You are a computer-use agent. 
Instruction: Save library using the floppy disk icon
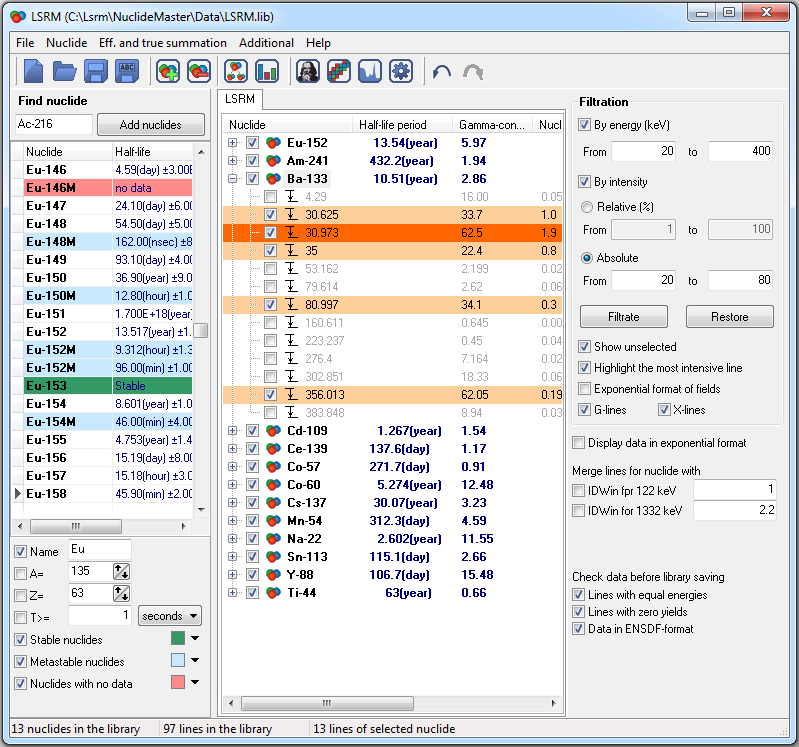pyautogui.click(x=96, y=71)
